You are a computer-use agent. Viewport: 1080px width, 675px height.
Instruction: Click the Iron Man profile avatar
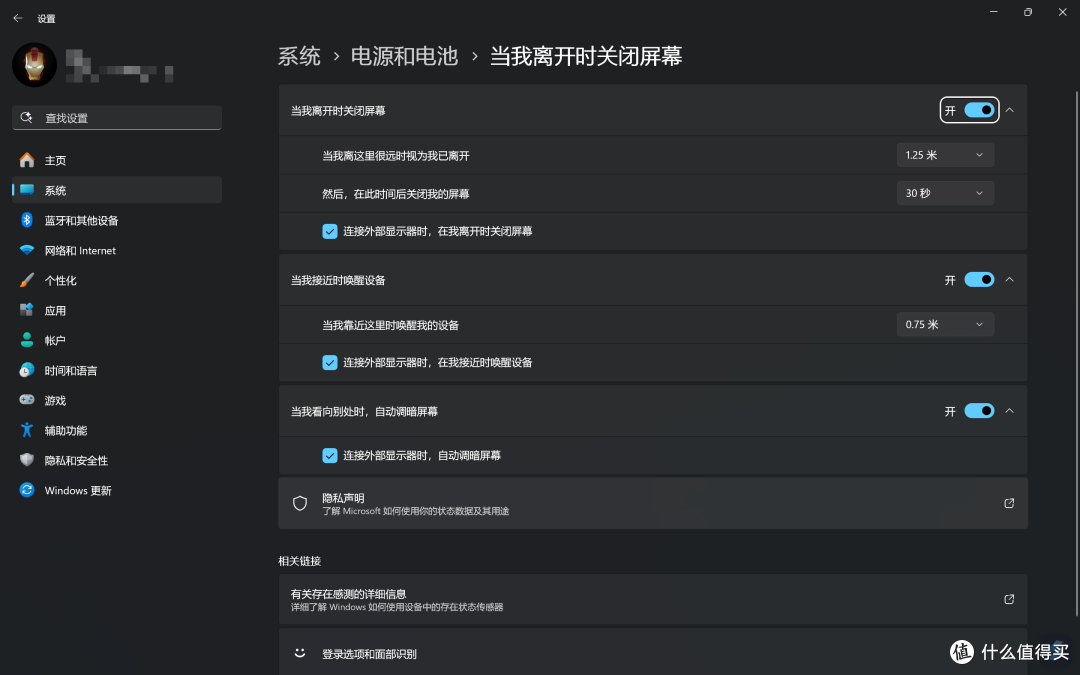point(34,65)
